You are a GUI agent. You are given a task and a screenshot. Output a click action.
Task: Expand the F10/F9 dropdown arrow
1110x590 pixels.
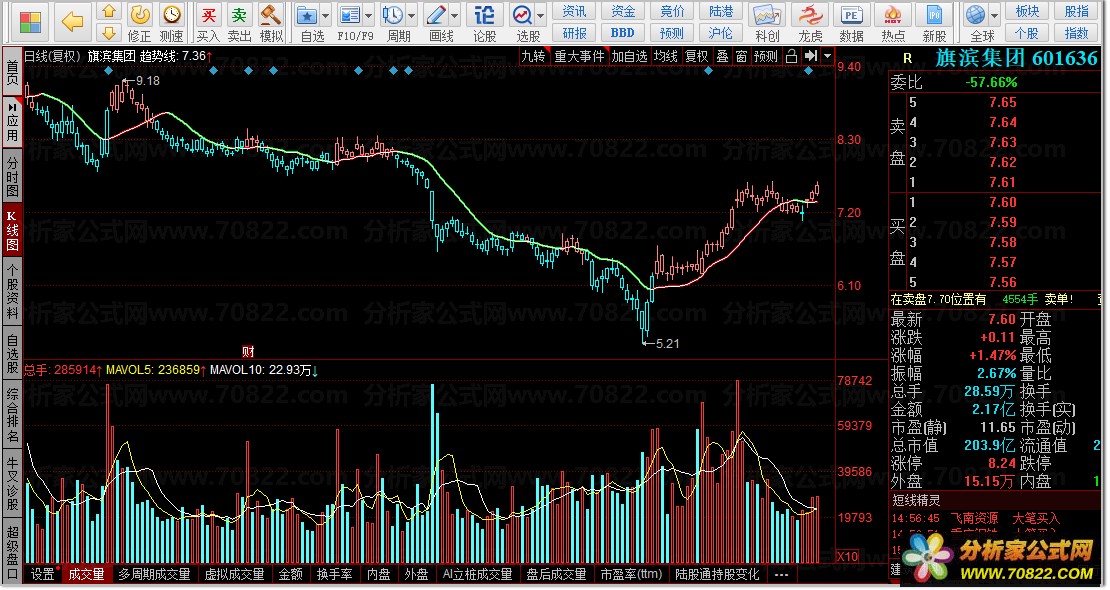[x=368, y=16]
